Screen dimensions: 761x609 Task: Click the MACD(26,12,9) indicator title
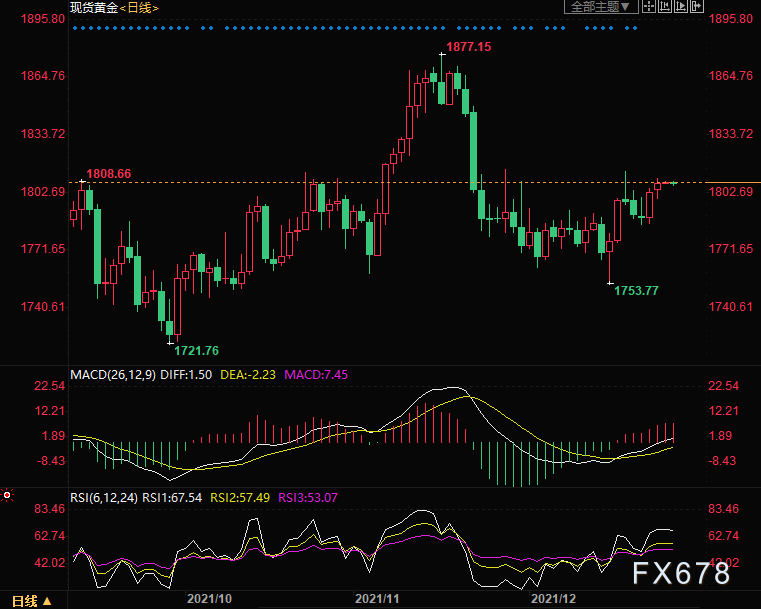pos(113,375)
